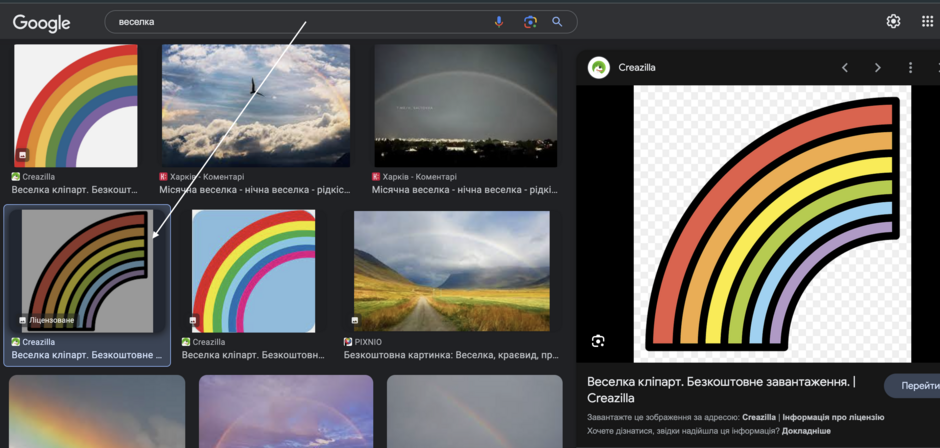
Task: Click licensable badge icon on white rainbow thumbnail
Action: (x=22, y=155)
